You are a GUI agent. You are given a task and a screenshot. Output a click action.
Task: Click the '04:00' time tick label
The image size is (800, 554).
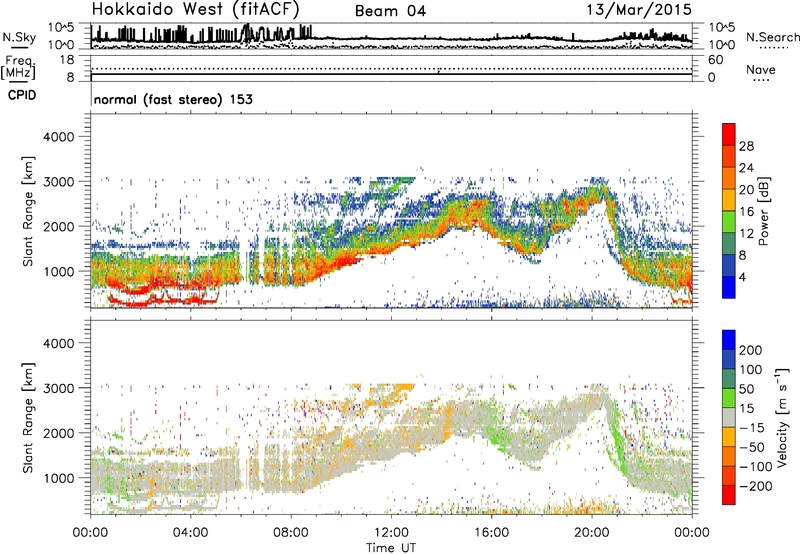tap(191, 533)
